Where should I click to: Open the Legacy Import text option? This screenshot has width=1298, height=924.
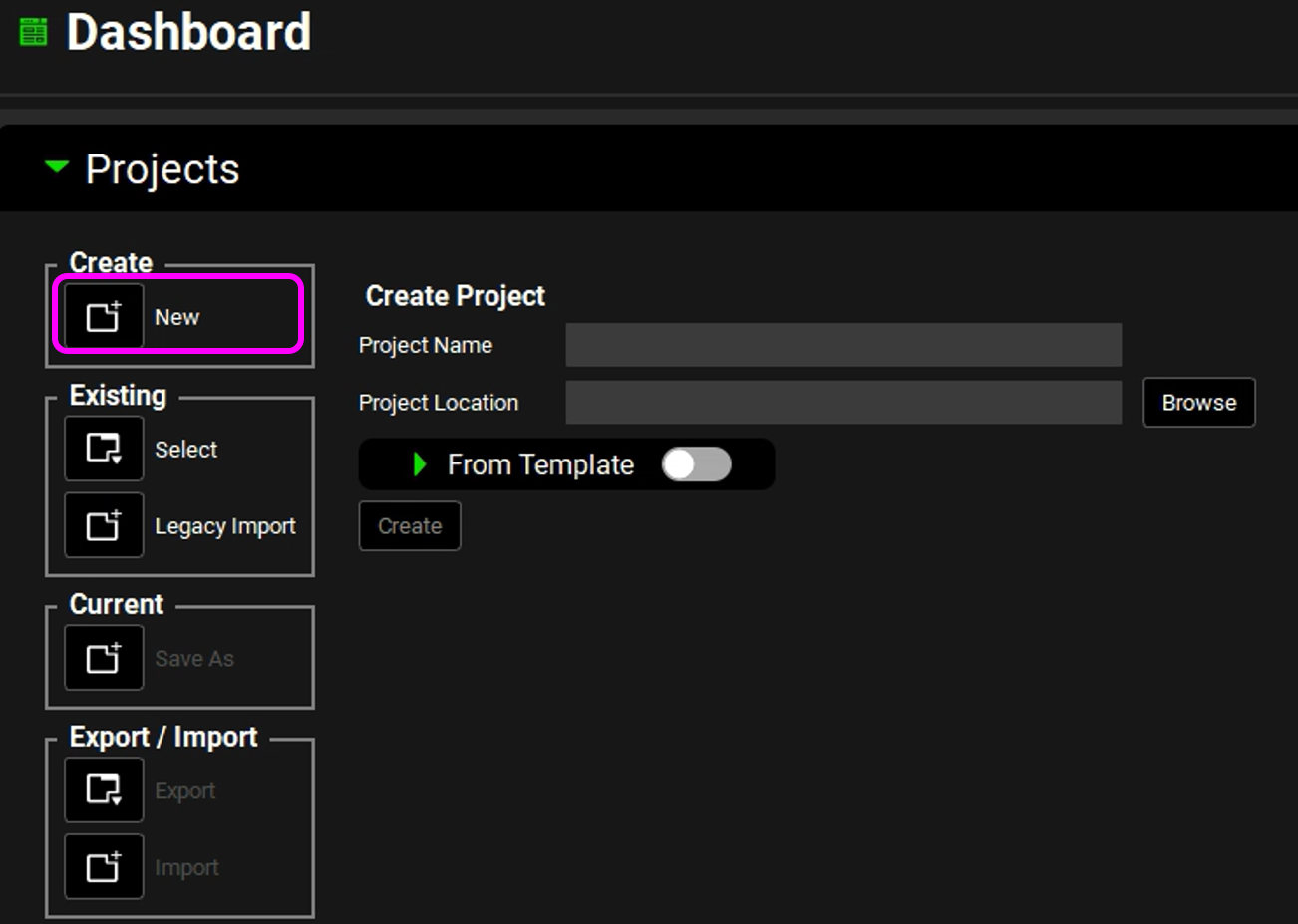pos(225,526)
